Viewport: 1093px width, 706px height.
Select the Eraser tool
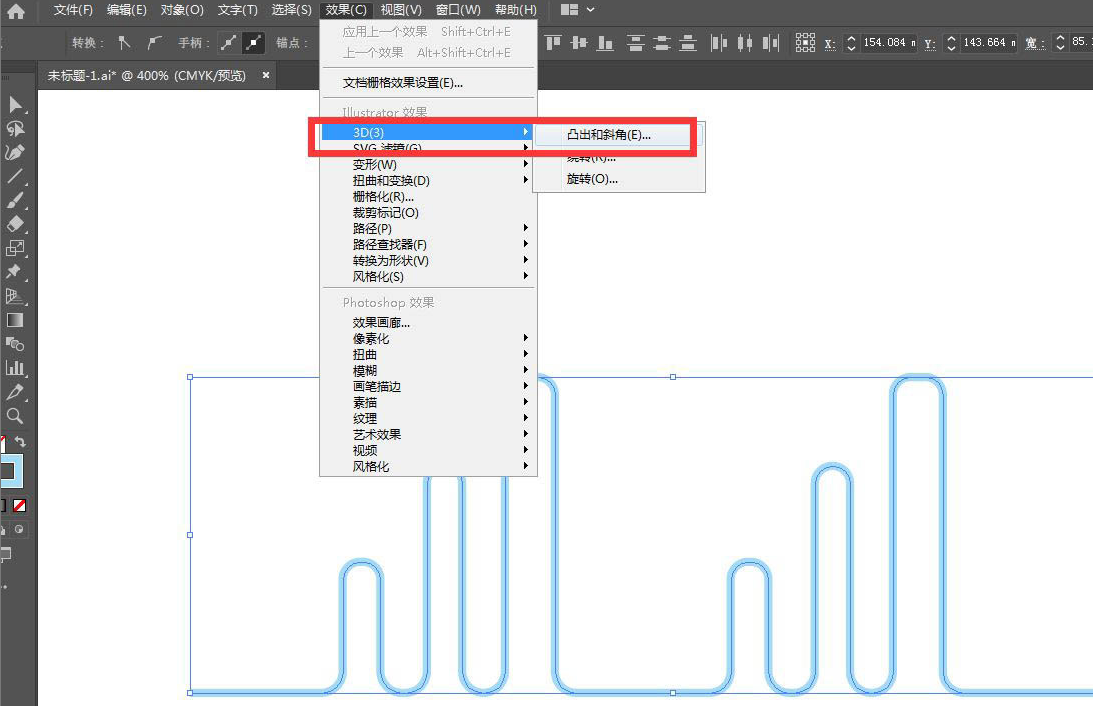click(x=15, y=224)
